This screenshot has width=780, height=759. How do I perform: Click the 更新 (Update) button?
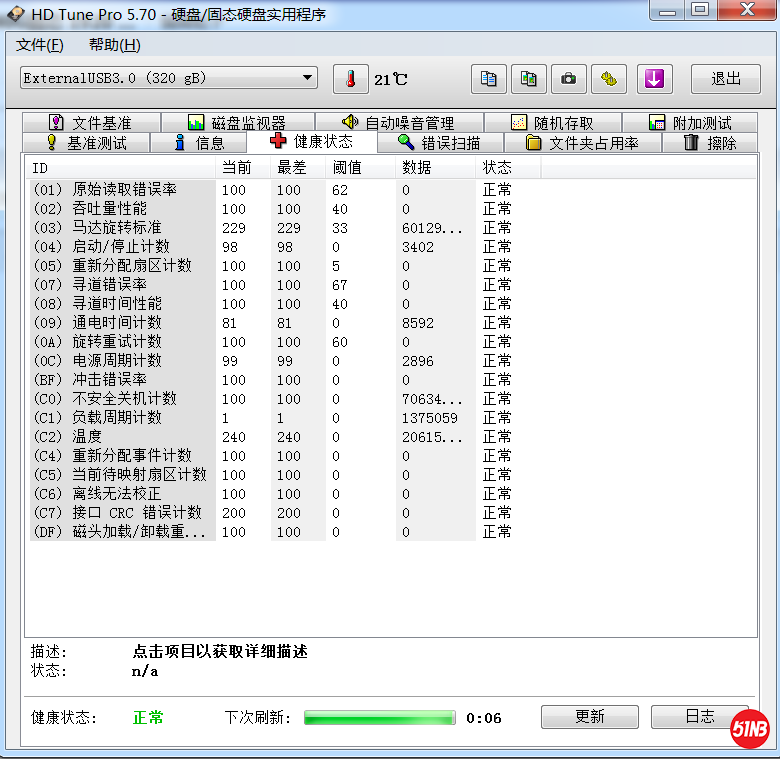pyautogui.click(x=589, y=717)
